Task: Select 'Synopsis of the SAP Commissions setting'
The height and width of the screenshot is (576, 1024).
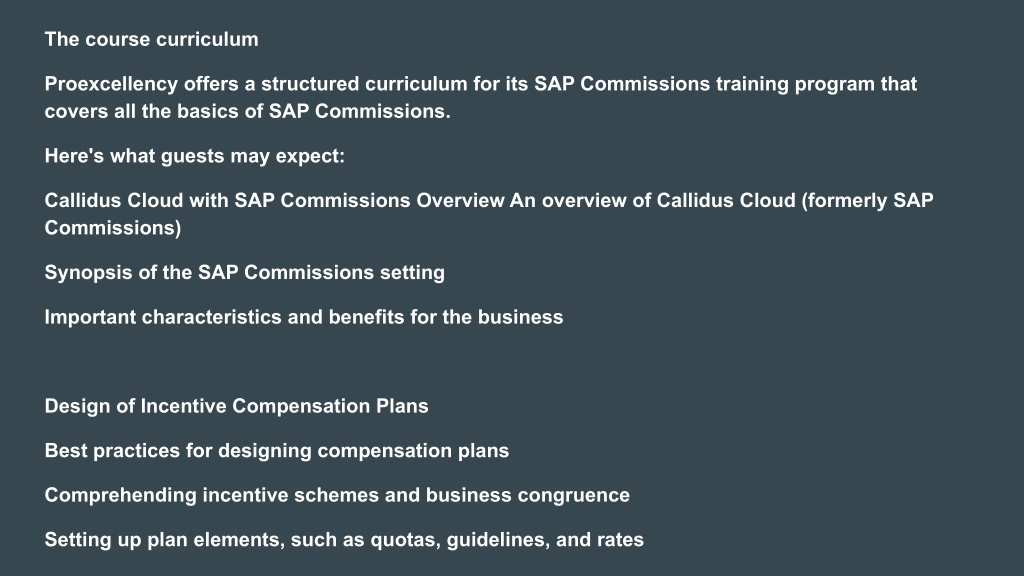Action: 245,272
